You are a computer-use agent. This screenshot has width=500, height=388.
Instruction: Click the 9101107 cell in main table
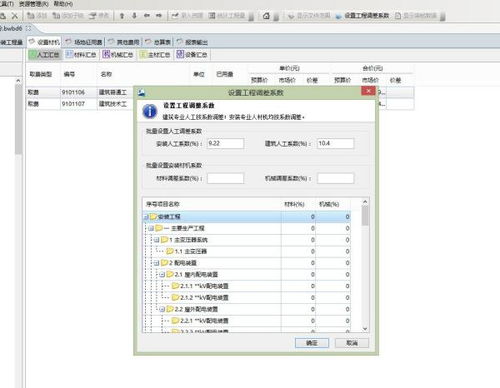pyautogui.click(x=78, y=104)
